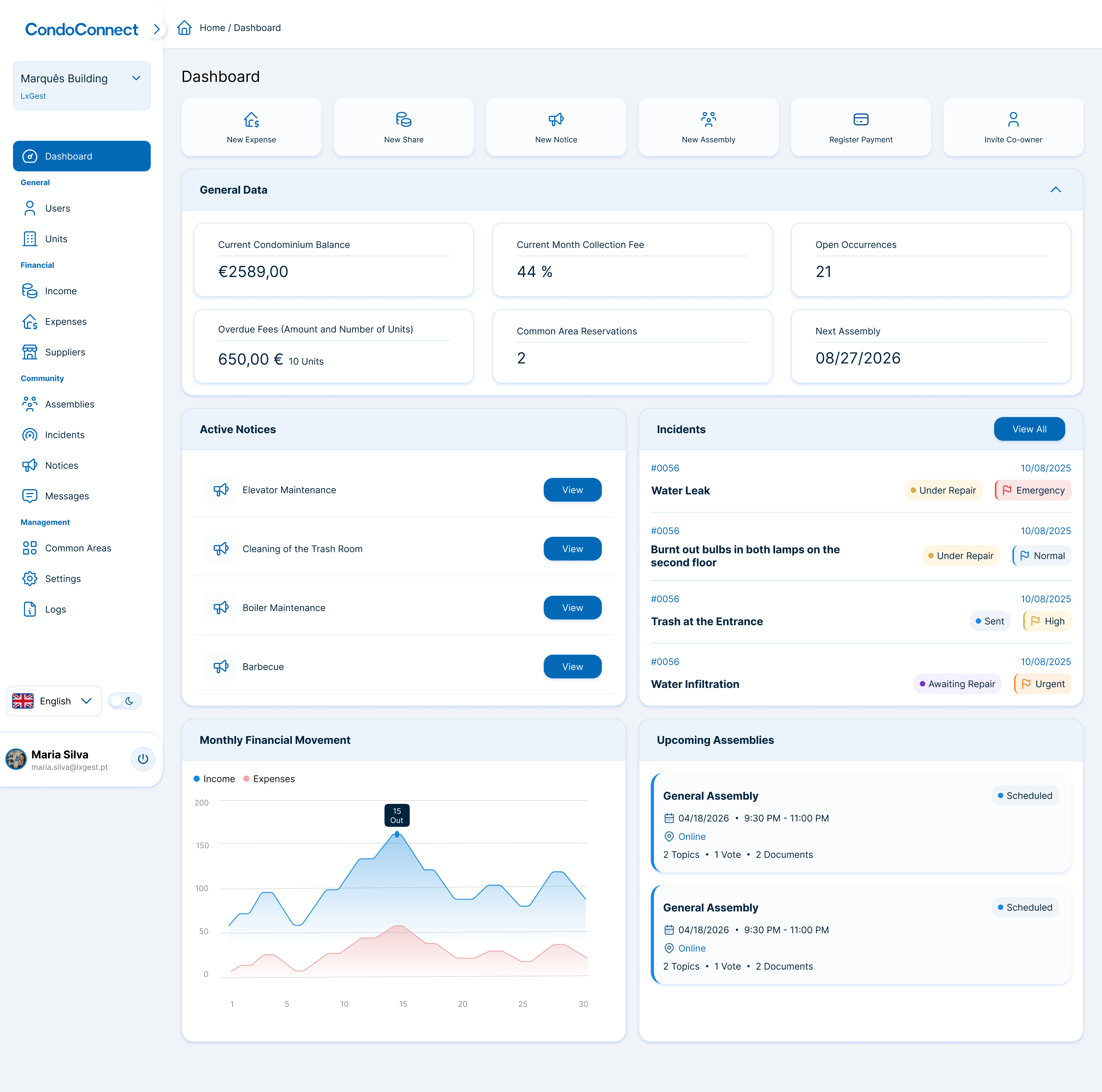Open the English language dropdown
The height and width of the screenshot is (1092, 1102).
point(54,701)
